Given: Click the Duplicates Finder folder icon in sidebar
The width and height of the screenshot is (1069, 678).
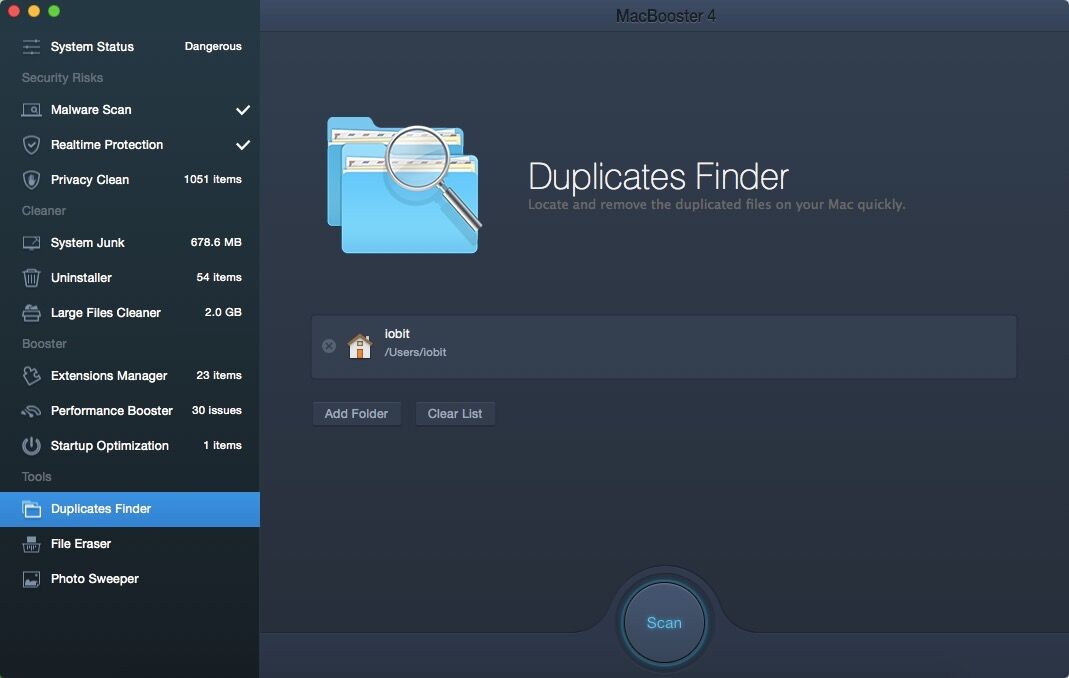Looking at the screenshot, I should tap(31, 509).
